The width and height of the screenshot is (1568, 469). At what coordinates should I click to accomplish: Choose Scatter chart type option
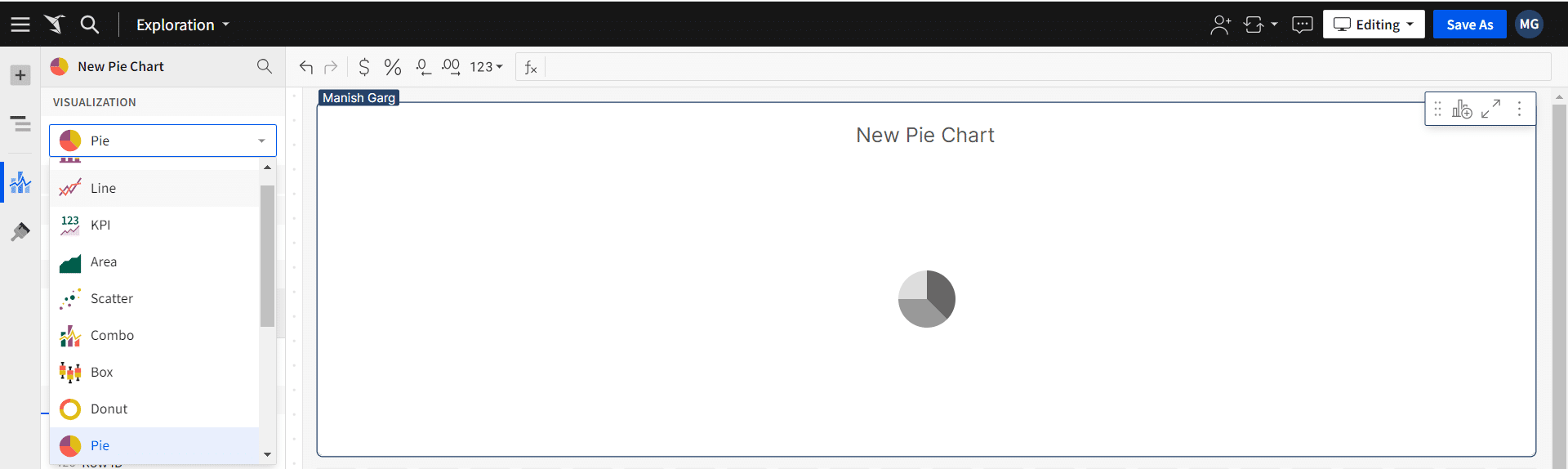(112, 298)
